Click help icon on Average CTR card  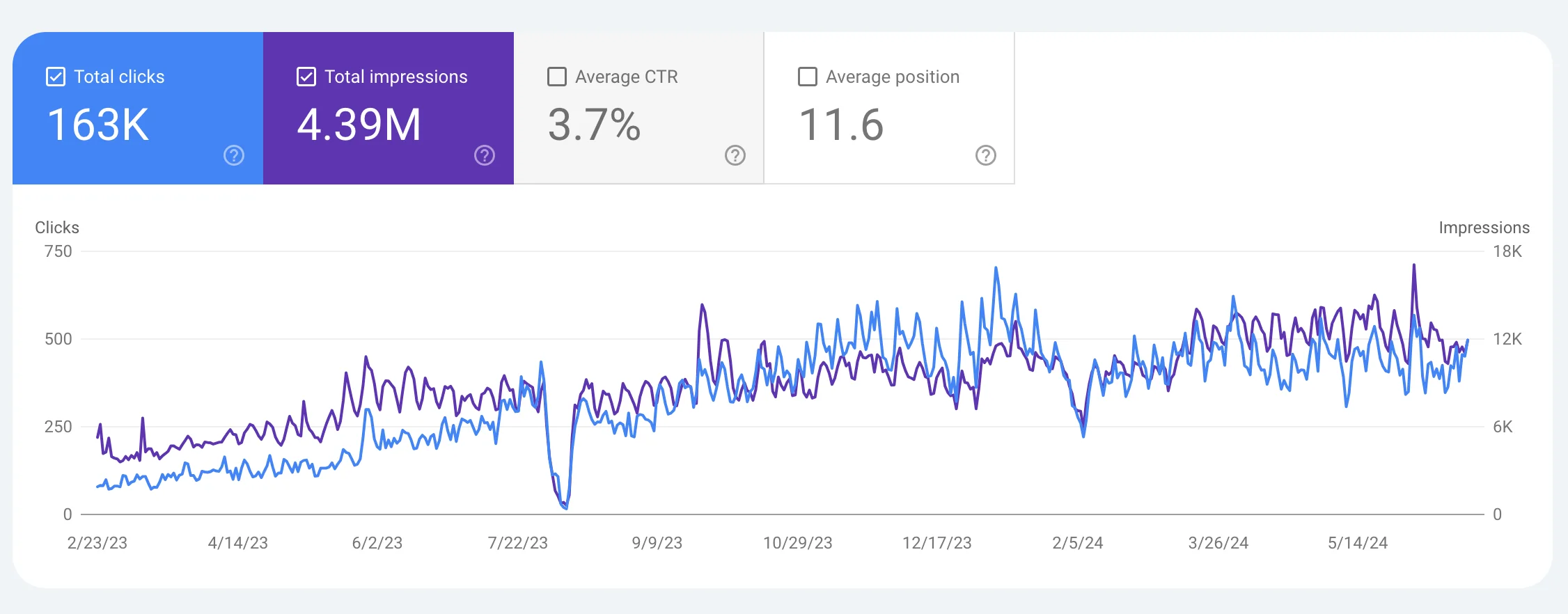click(735, 155)
